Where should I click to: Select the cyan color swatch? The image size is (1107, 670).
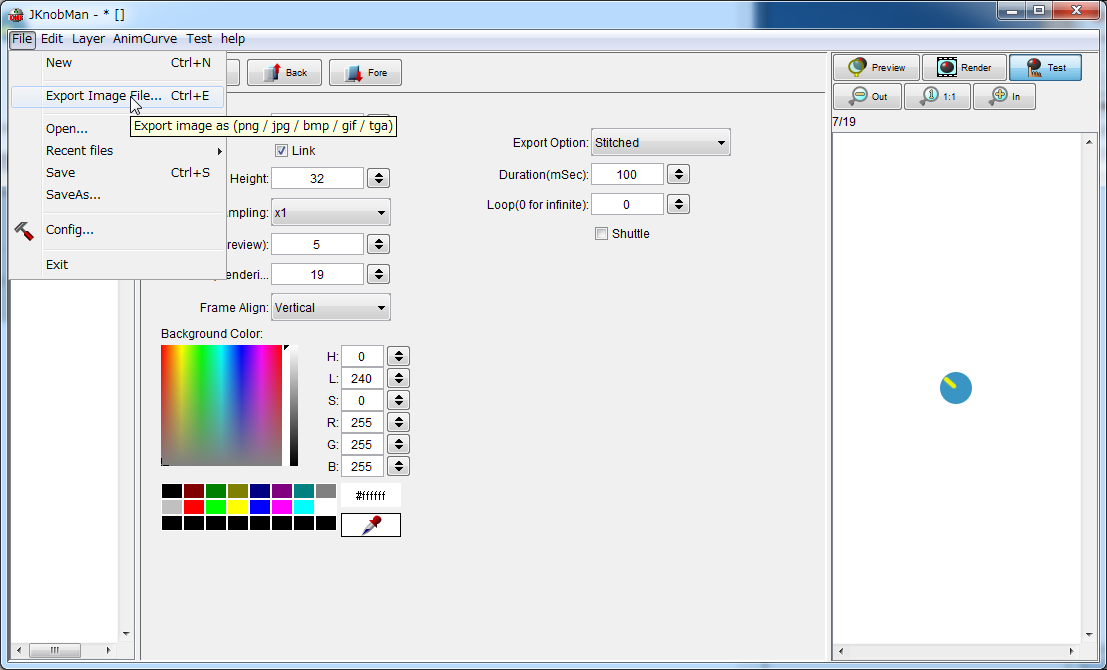point(304,507)
